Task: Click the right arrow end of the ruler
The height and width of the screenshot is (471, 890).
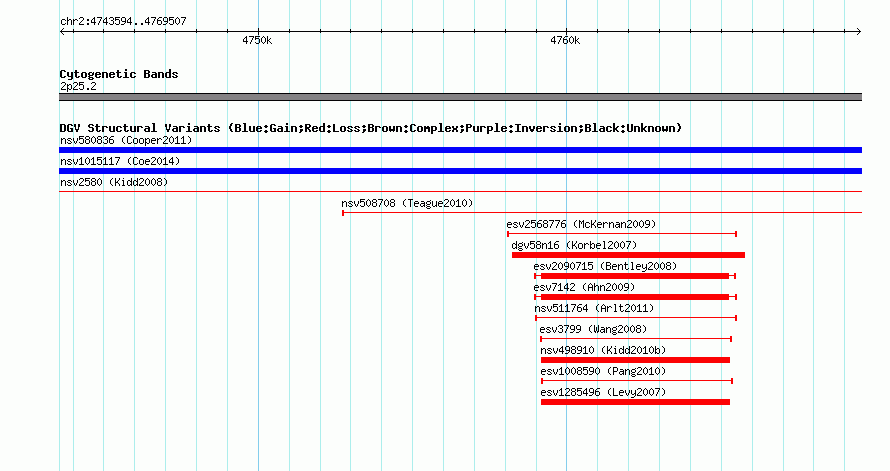Action: [859, 31]
